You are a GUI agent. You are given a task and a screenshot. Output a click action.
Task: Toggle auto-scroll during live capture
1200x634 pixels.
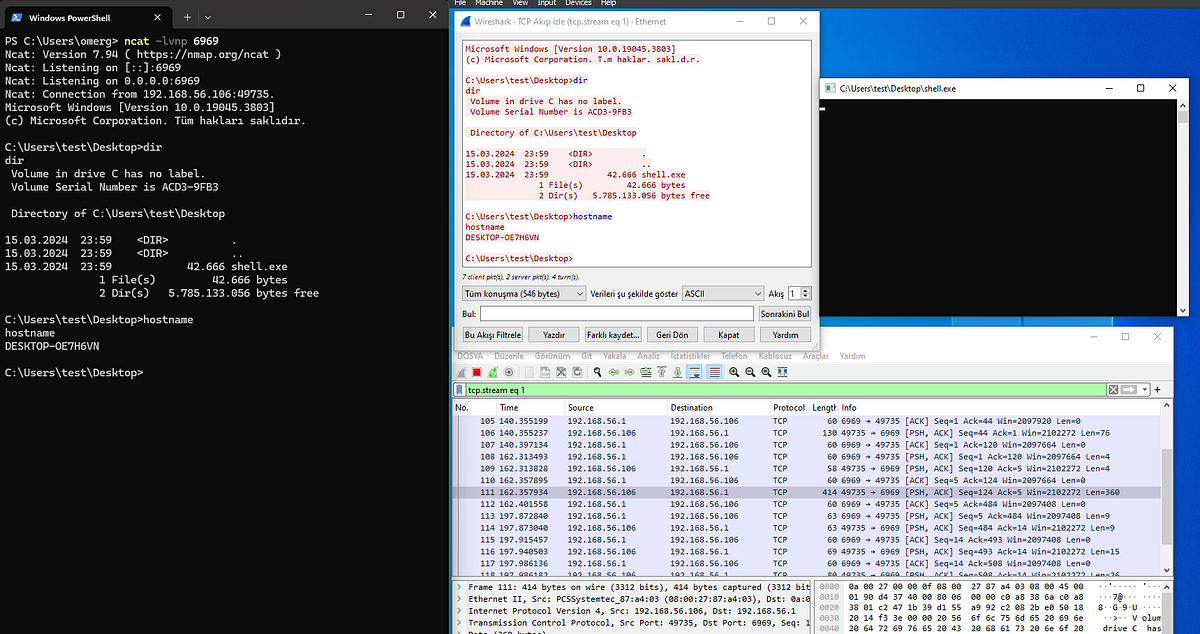[x=694, y=371]
